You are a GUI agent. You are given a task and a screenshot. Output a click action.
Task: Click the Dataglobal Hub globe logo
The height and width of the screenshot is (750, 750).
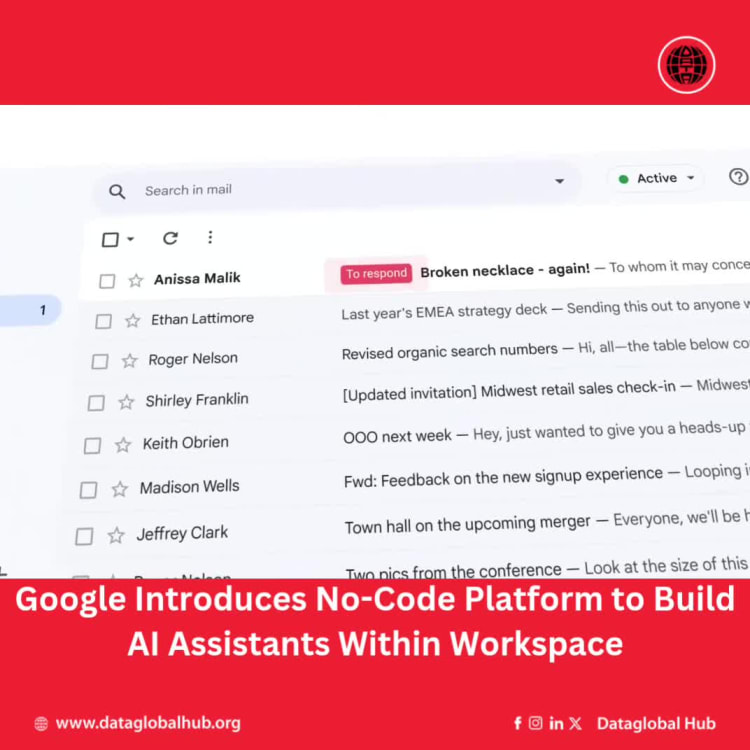tap(686, 65)
